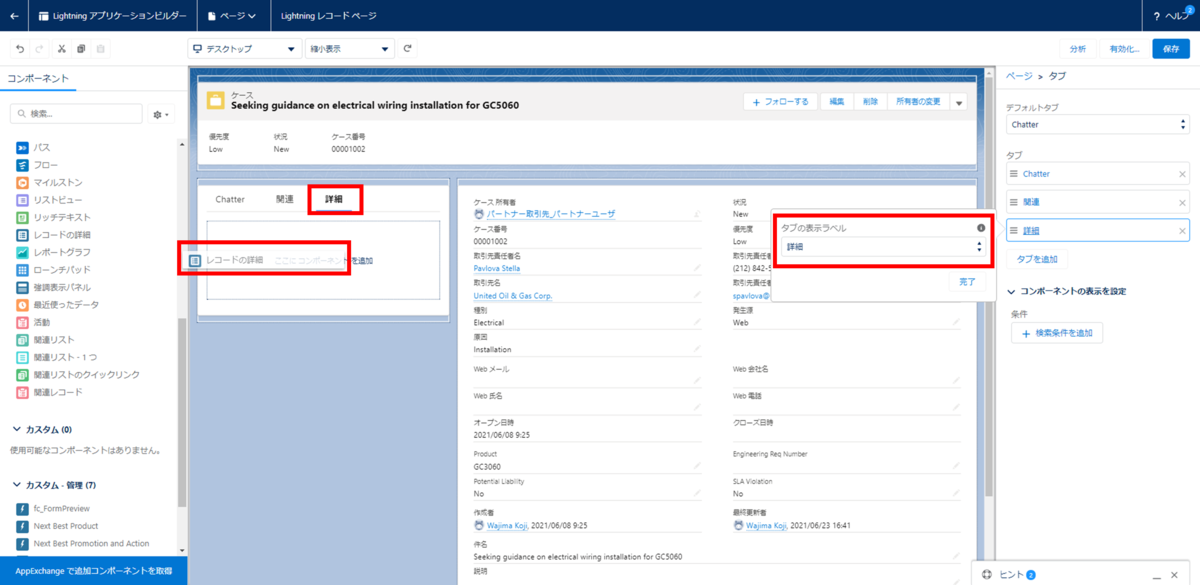Remove the 関連 tab with its X

[1182, 202]
